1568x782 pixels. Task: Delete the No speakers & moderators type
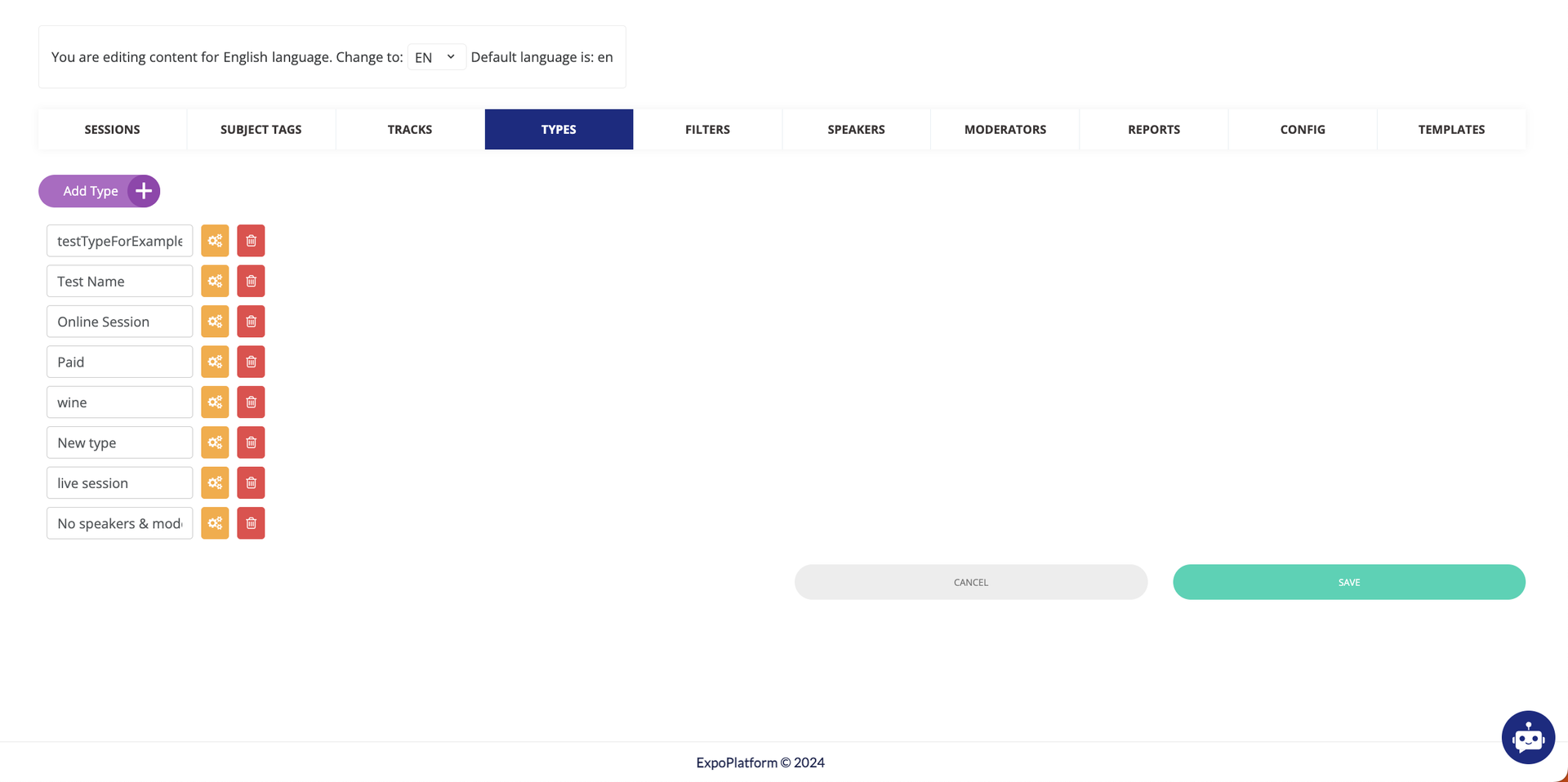(251, 523)
